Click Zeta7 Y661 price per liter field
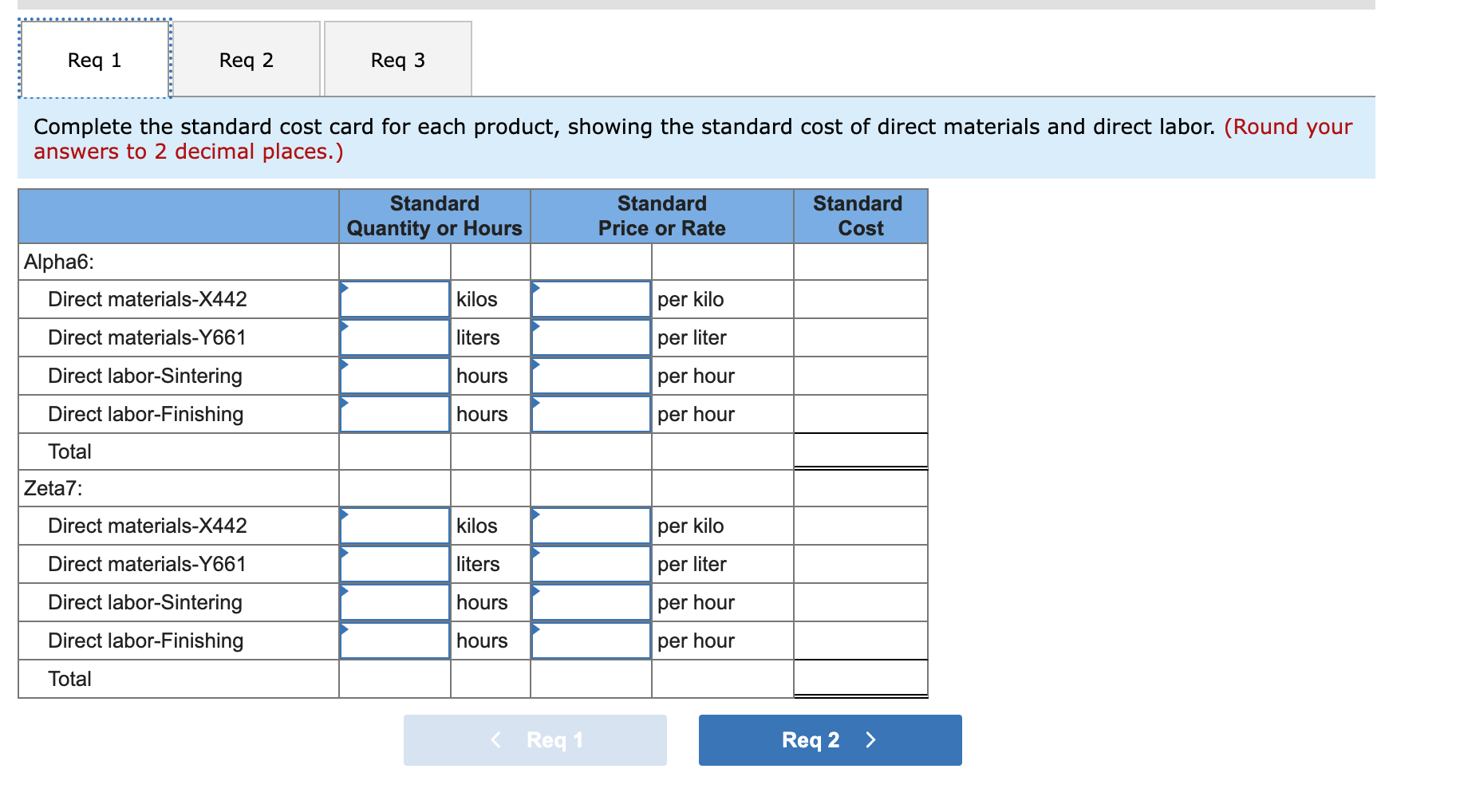This screenshot has width=1460, height=812. (591, 564)
